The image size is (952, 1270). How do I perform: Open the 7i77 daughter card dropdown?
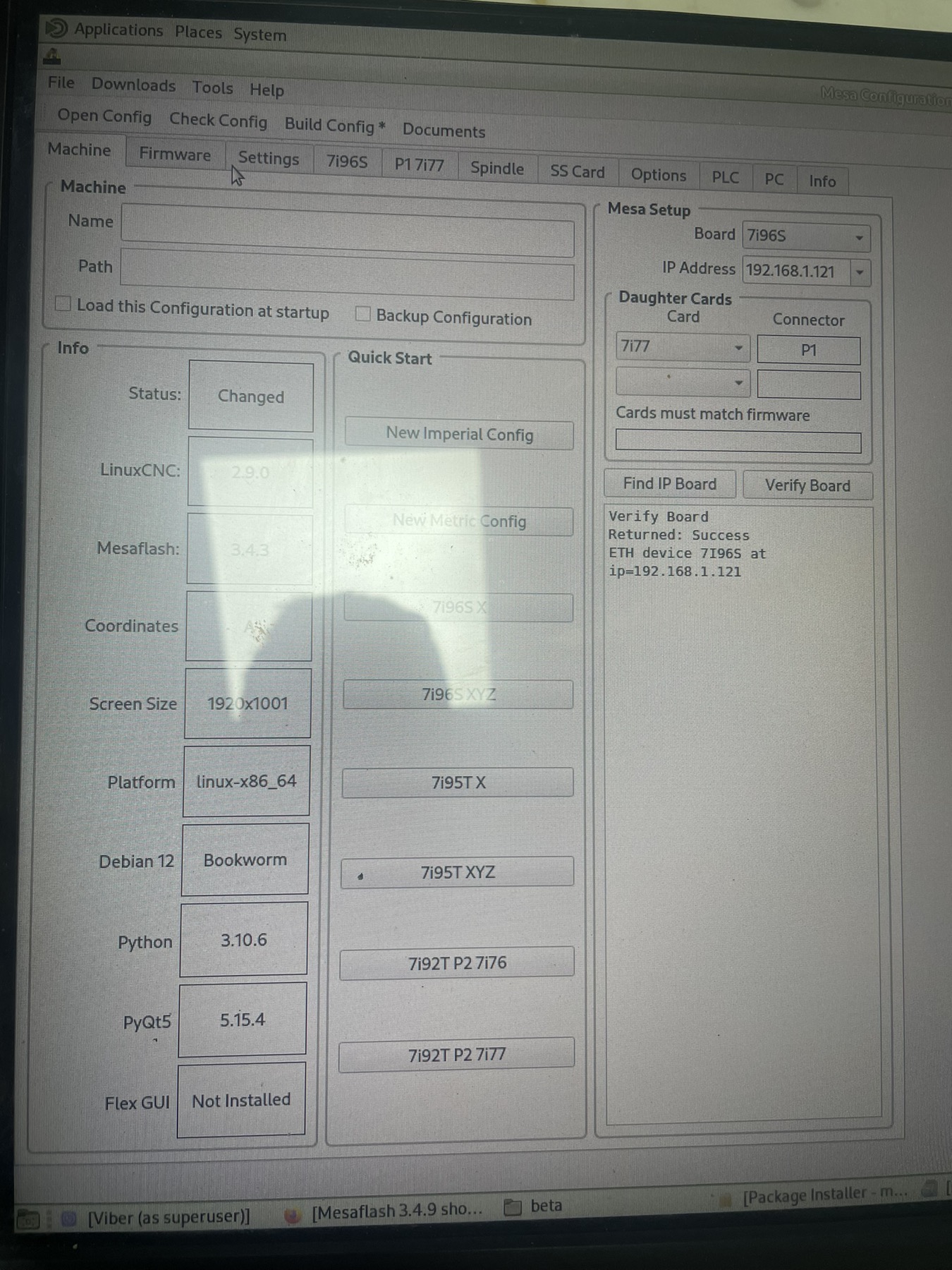[x=681, y=347]
